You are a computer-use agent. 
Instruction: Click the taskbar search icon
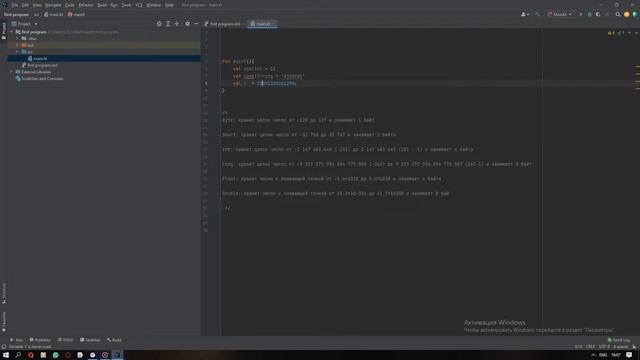tap(18, 355)
